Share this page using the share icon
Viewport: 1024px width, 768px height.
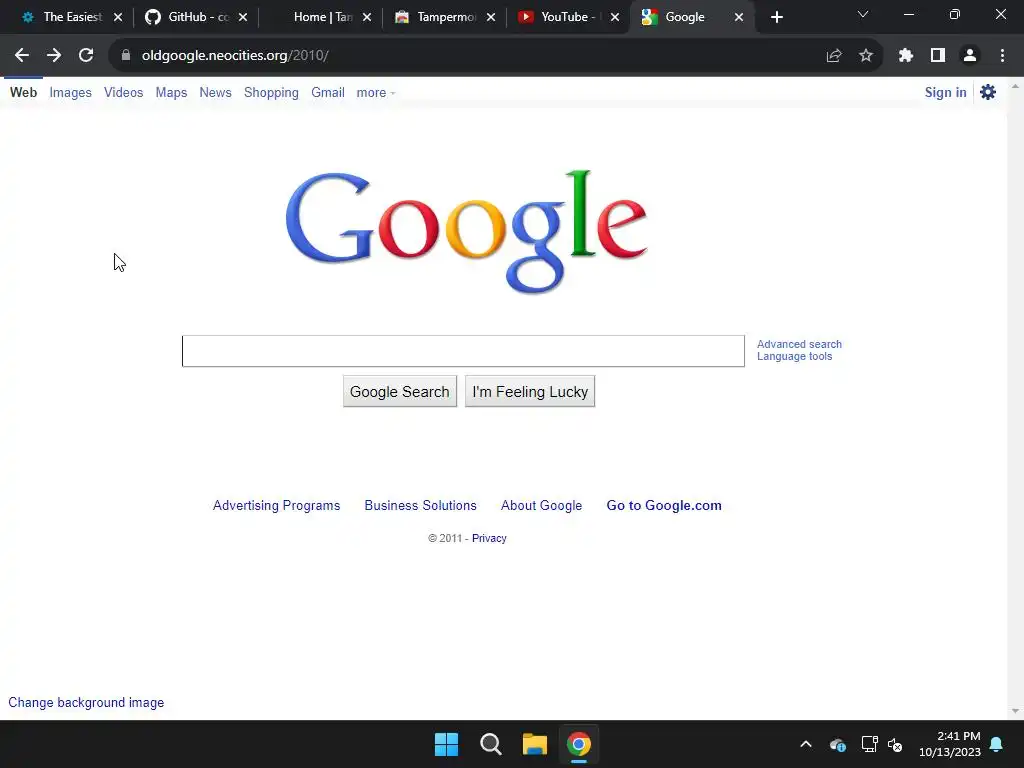click(834, 56)
